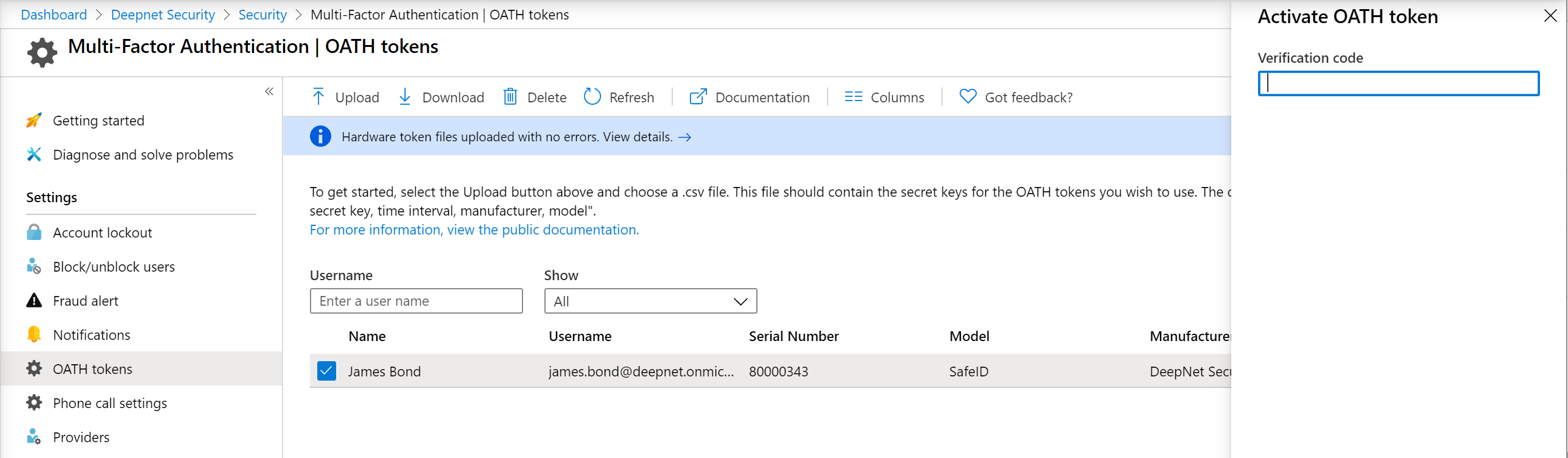Click the Delete trash can icon

point(510,97)
